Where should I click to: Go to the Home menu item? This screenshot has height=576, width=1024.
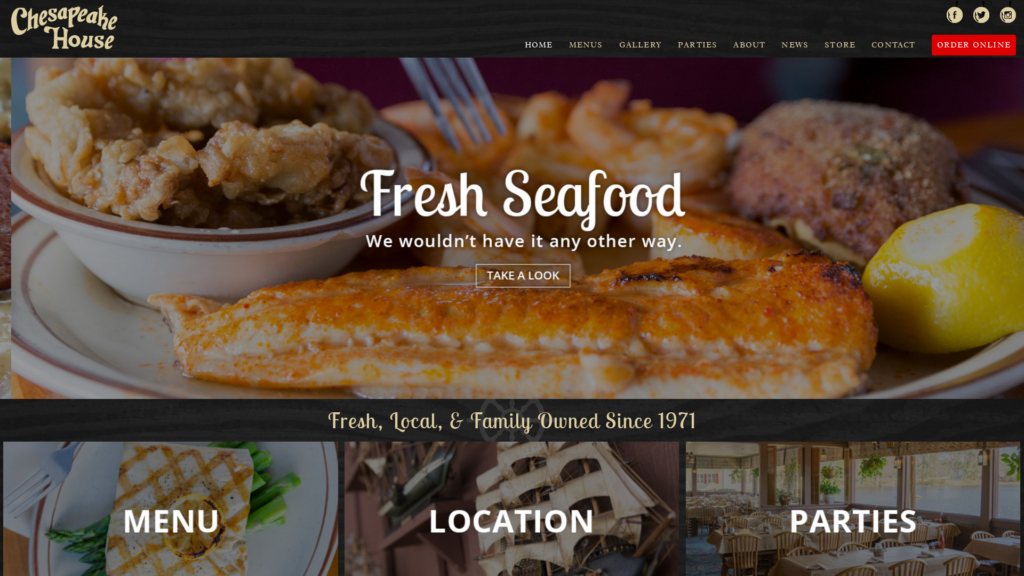tap(538, 45)
